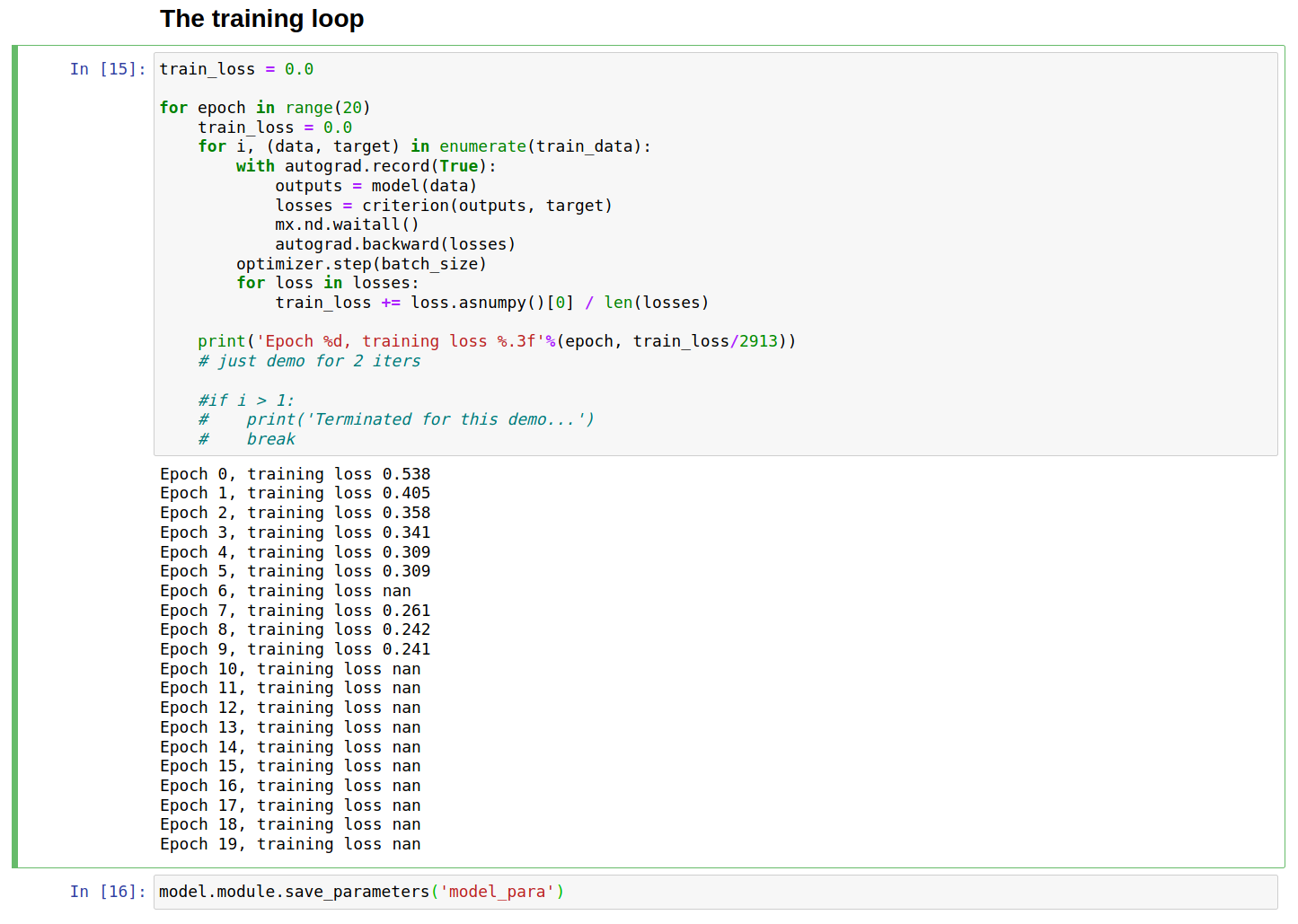Click the optimizer.step(batch_size) line
This screenshot has width=1298, height=924.
(361, 263)
